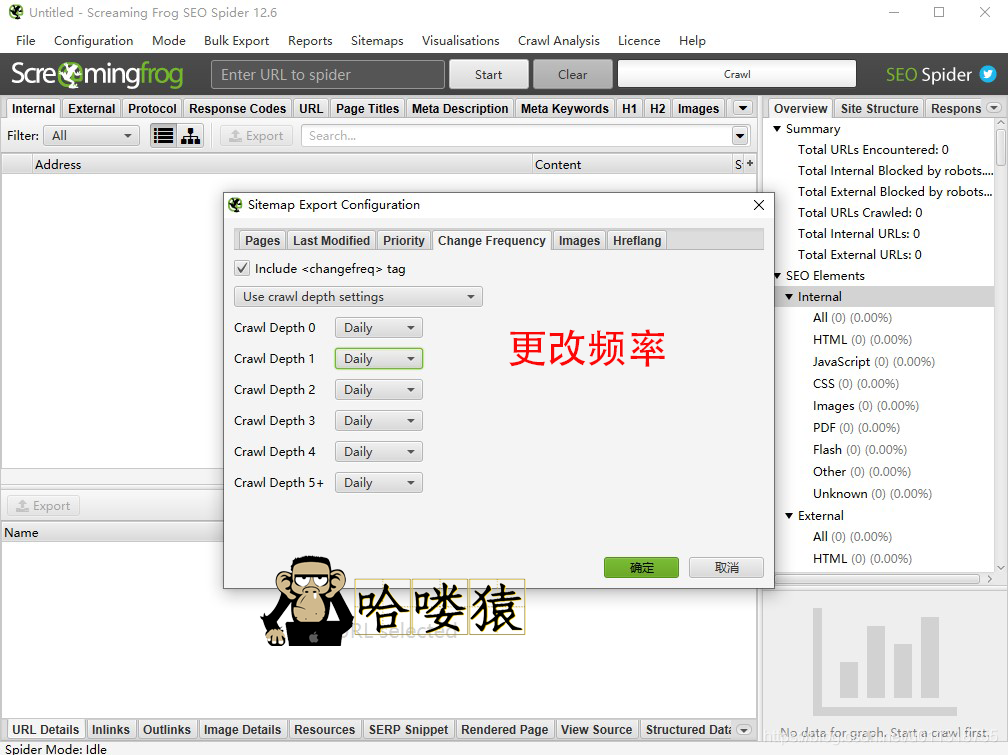
Task: Close the Sitemap Export Configuration dialog
Action: (759, 205)
